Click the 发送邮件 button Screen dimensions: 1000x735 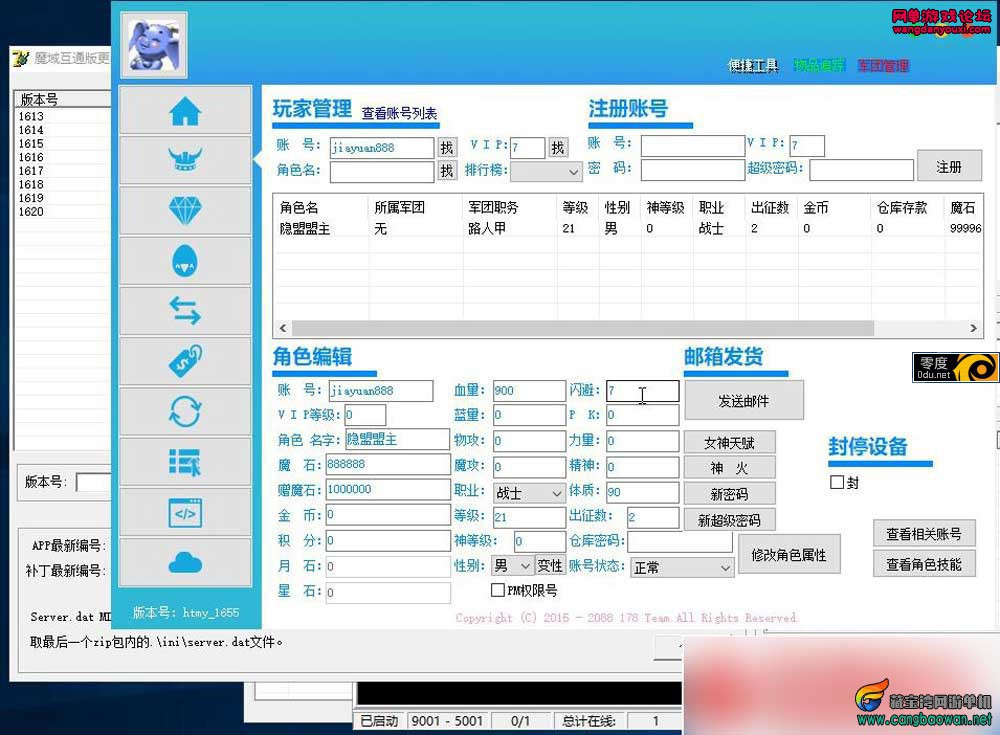(744, 401)
